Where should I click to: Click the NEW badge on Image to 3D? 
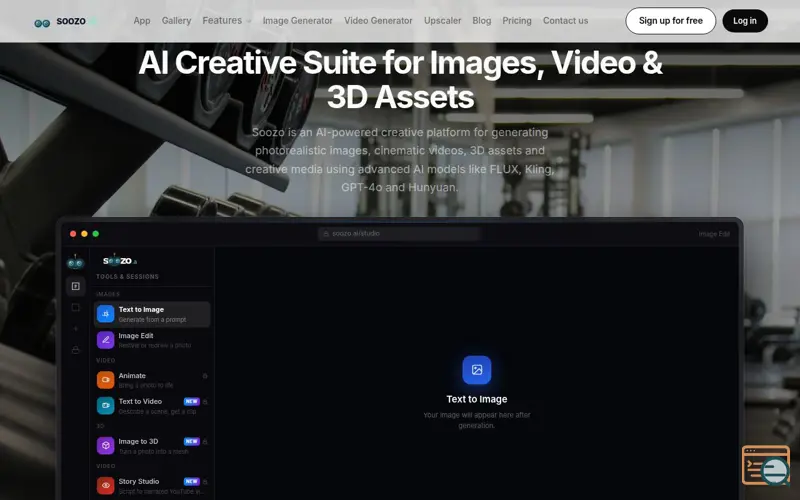click(192, 441)
